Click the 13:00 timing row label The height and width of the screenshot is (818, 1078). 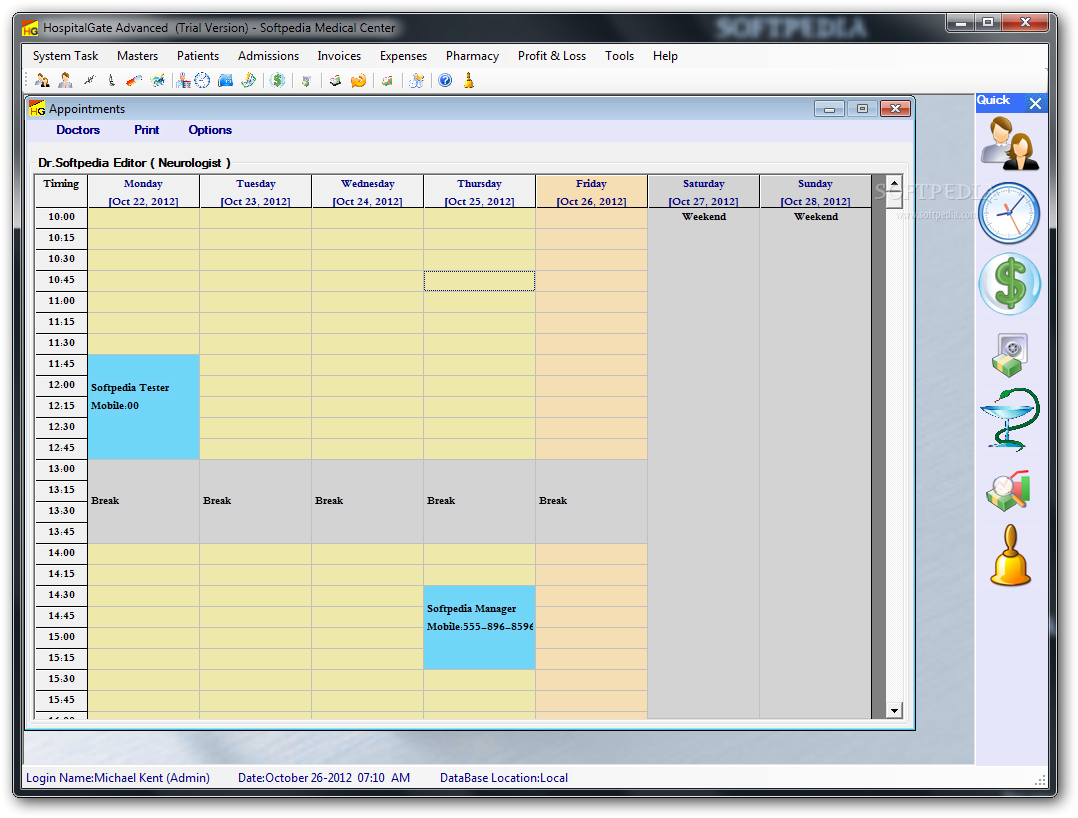point(61,469)
